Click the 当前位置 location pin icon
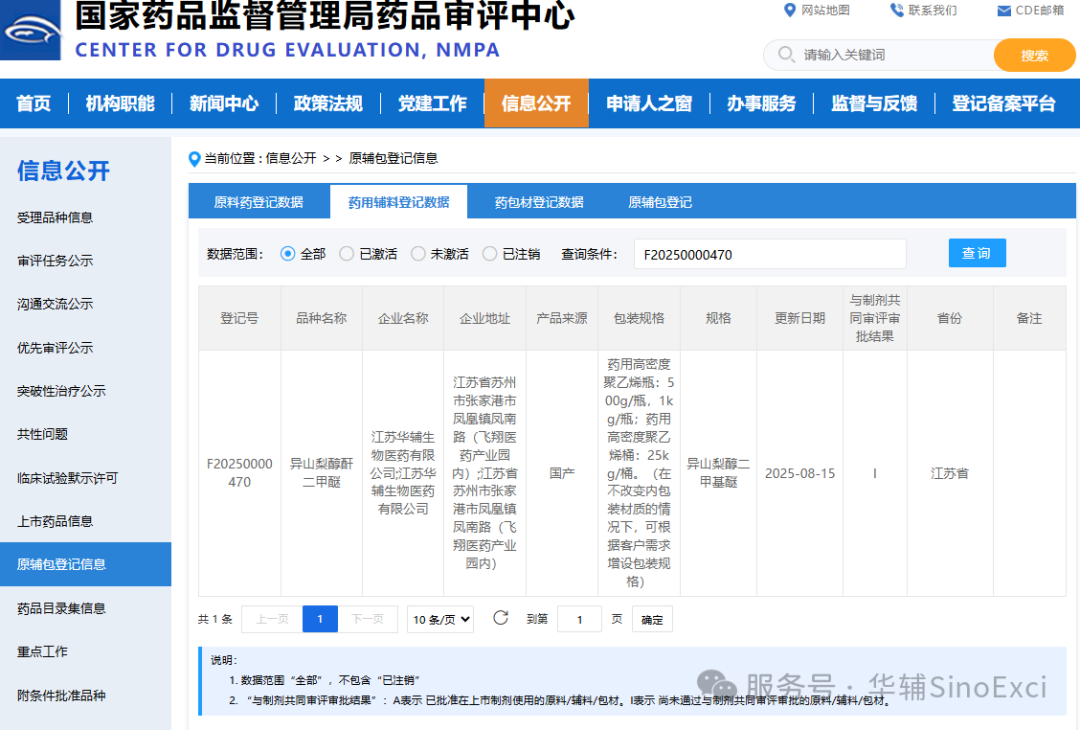Image resolution: width=1080 pixels, height=730 pixels. point(194,159)
